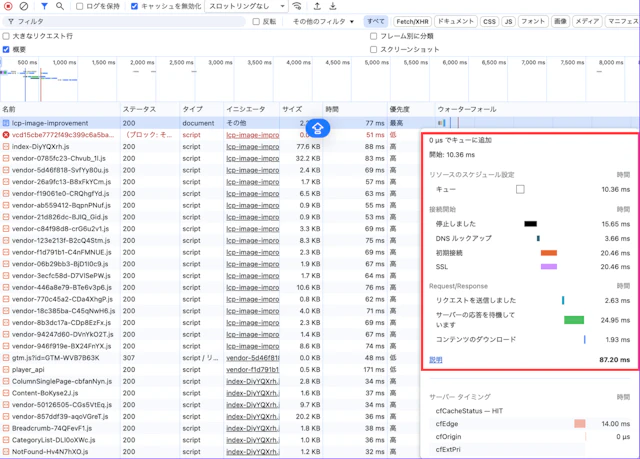The height and width of the screenshot is (459, 640).
Task: Click document icon of lcp-image-improvement row
Action: pos(6,123)
